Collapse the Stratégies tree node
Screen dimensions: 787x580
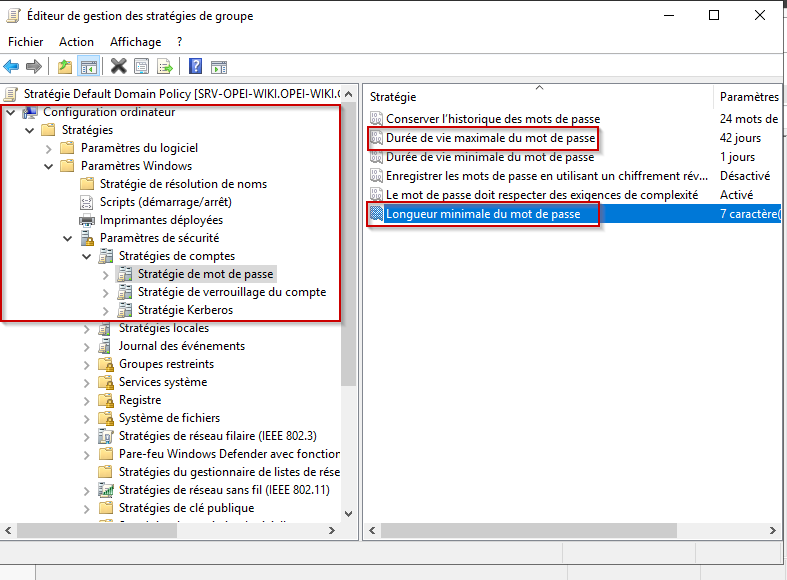tap(30, 130)
